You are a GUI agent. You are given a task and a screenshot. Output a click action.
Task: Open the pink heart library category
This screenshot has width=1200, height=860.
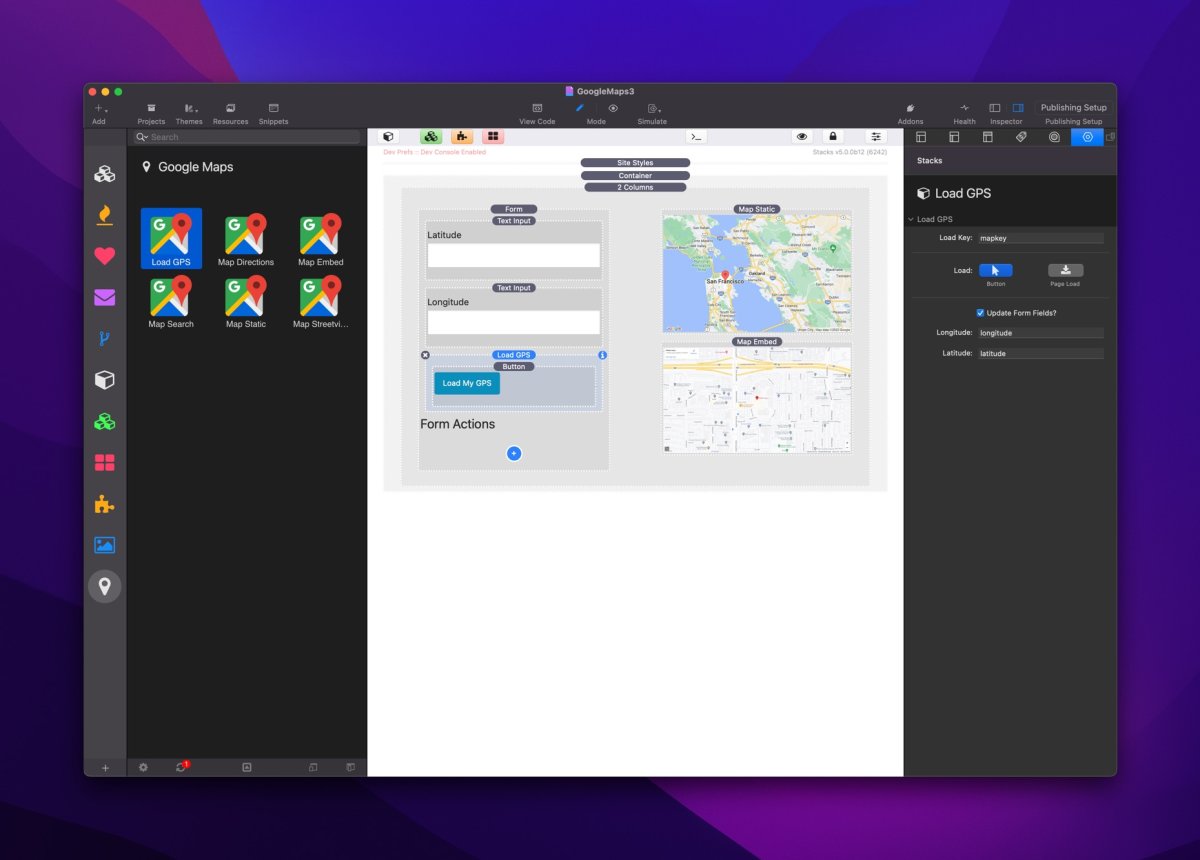pos(104,256)
